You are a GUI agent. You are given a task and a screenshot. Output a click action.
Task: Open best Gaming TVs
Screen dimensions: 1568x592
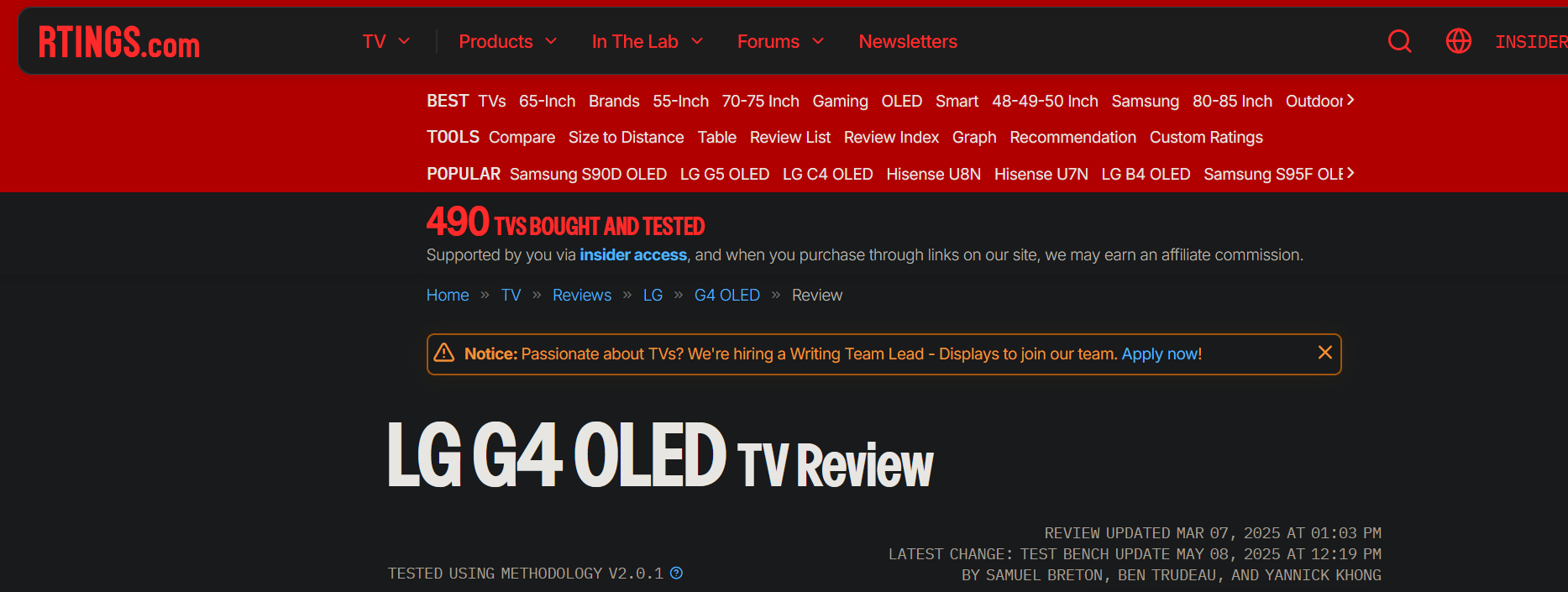click(840, 101)
